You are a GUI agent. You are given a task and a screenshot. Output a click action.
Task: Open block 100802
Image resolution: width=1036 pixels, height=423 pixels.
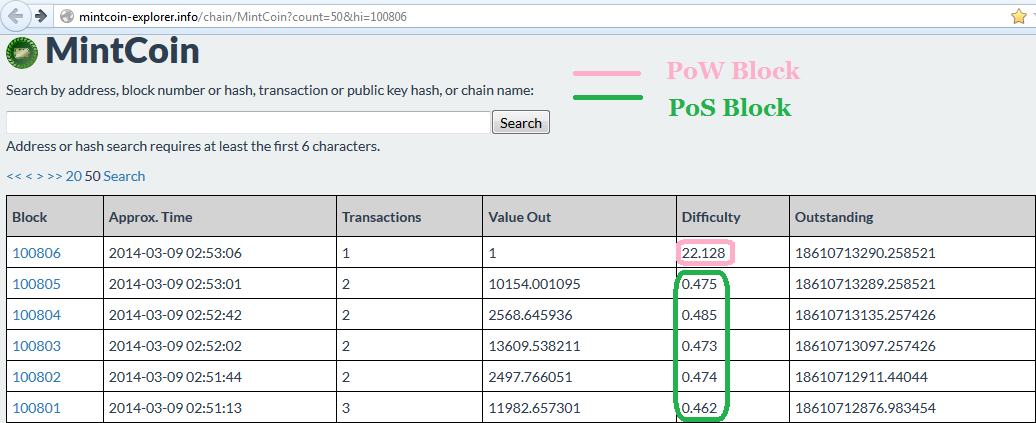pos(36,377)
